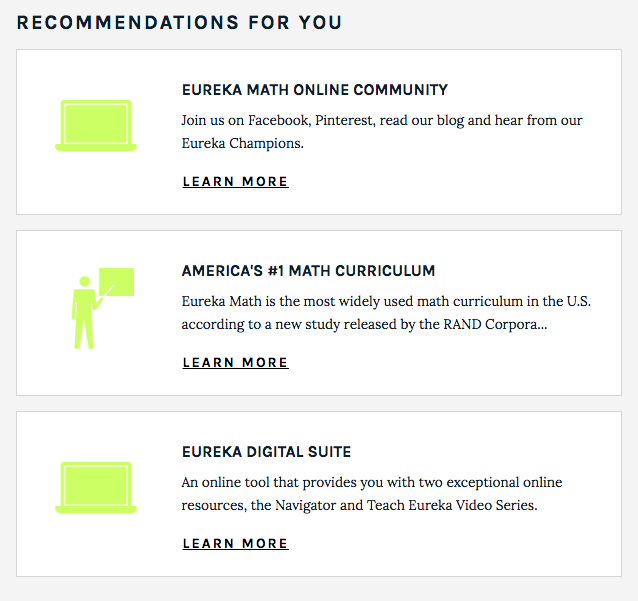
Task: Click the laptop icon beside Eureka Math Online Community
Action: (x=96, y=125)
